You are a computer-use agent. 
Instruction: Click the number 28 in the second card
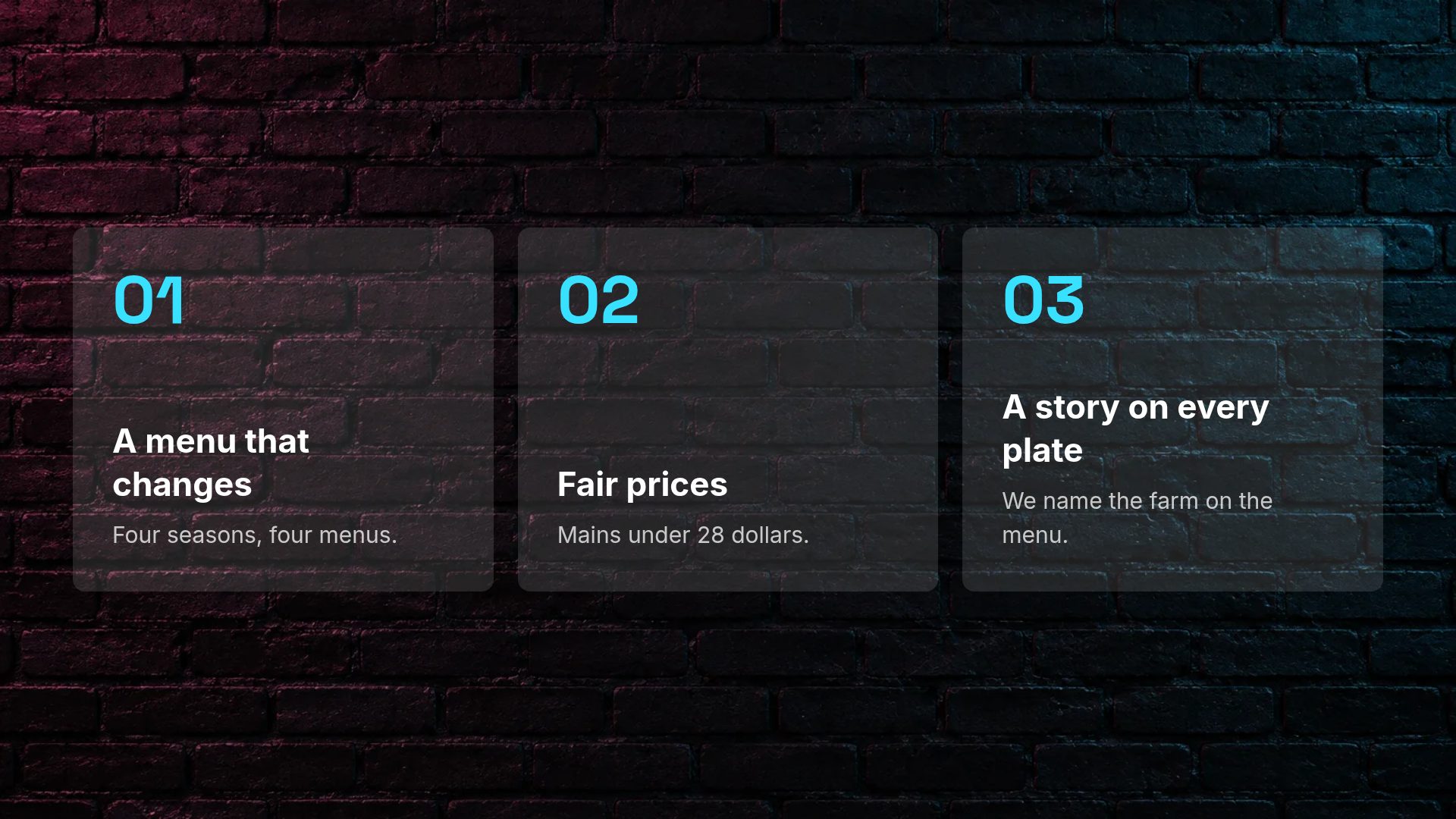[711, 535]
